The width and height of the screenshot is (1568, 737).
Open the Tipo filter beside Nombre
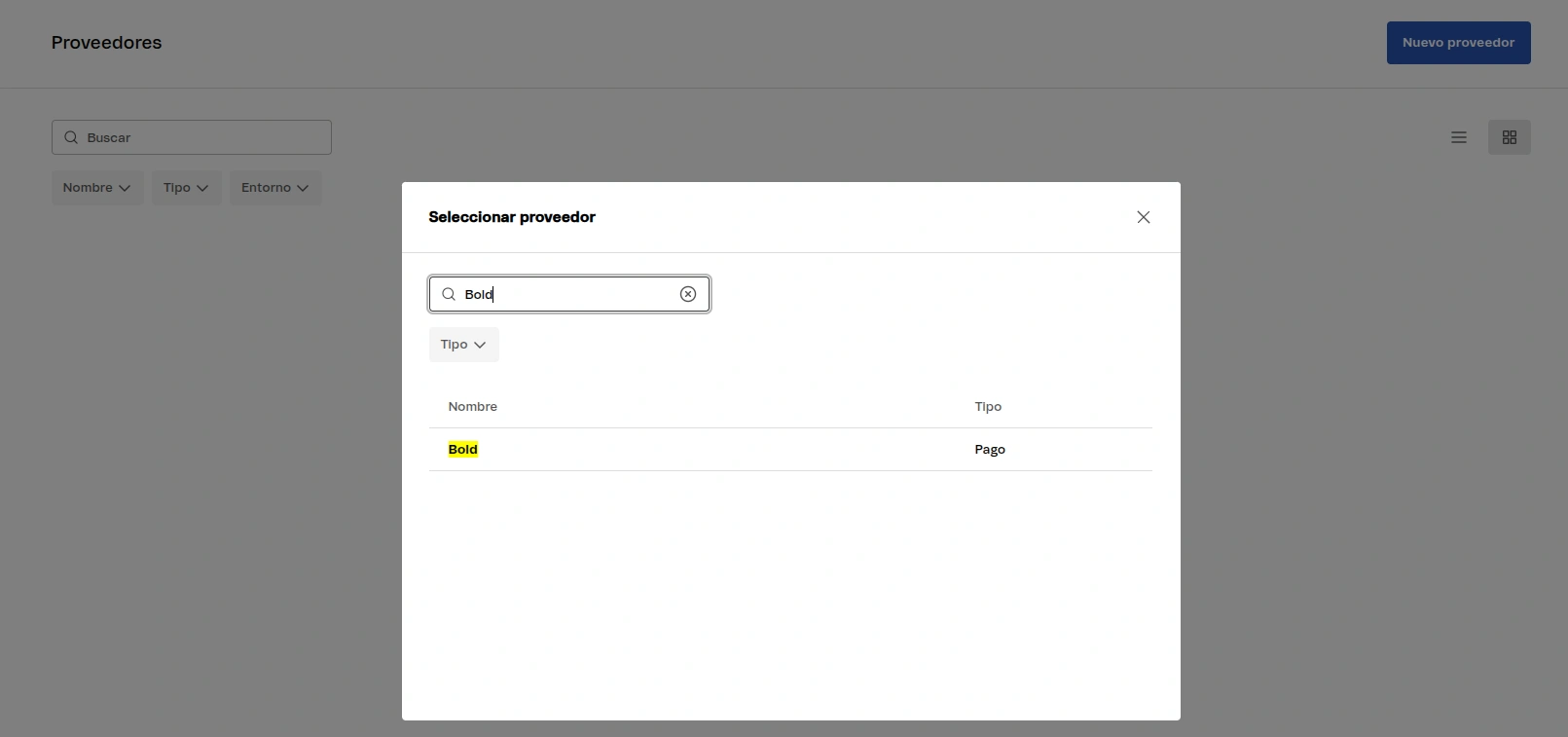[186, 188]
